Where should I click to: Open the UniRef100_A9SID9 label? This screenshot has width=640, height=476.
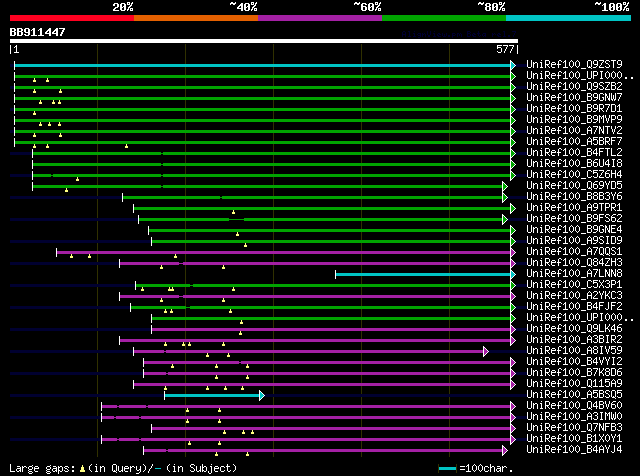[x=574, y=241]
